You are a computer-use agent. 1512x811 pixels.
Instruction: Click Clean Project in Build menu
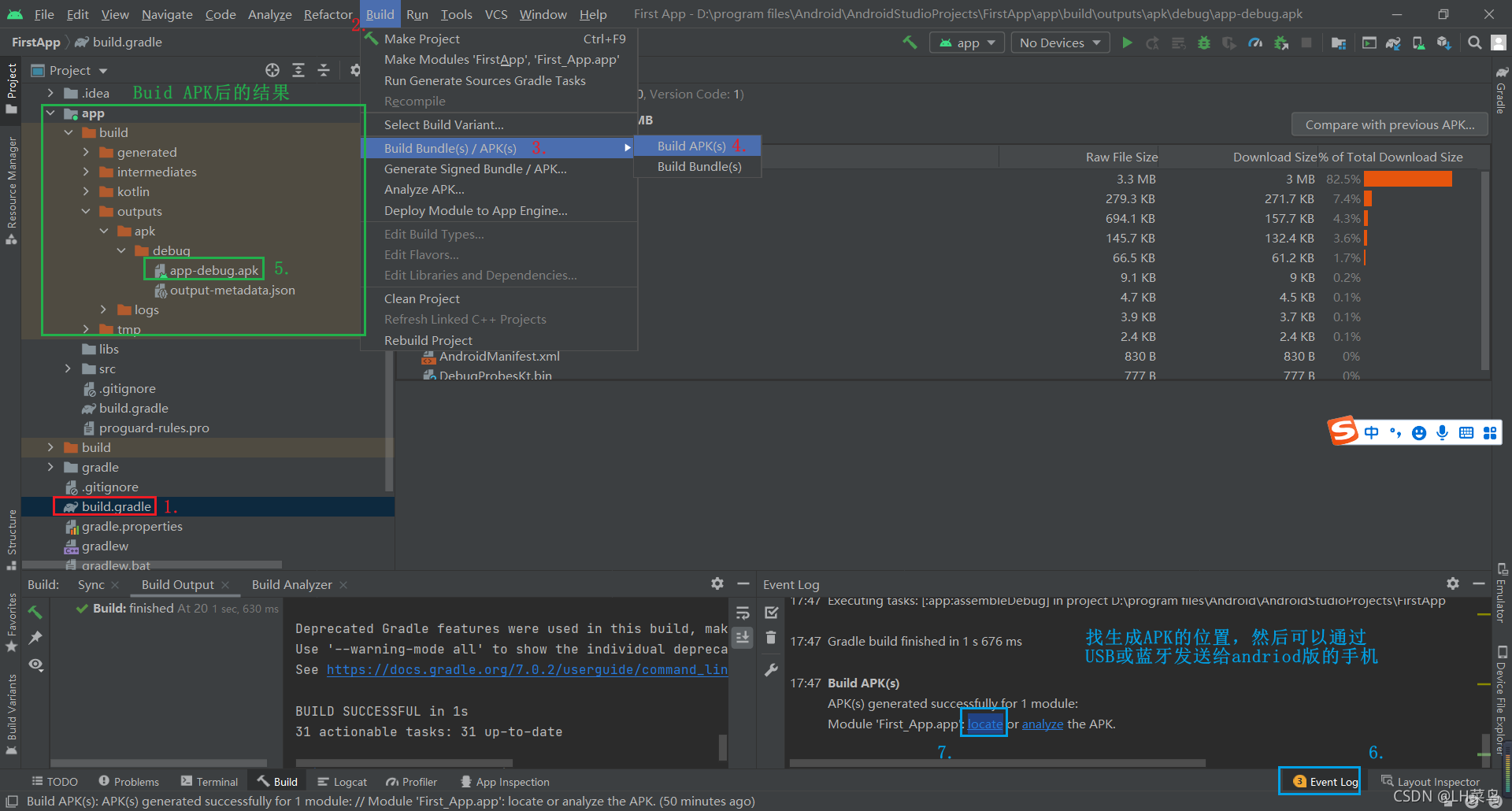[x=498, y=298]
